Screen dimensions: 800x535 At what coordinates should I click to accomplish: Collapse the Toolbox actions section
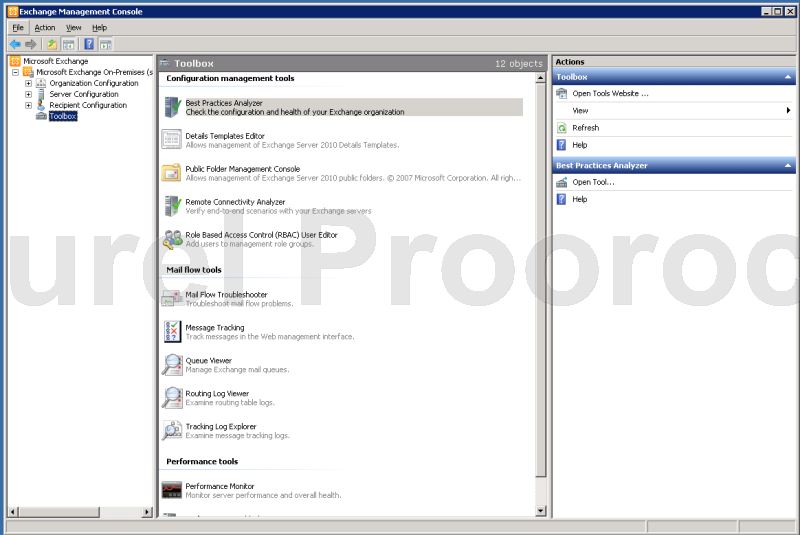tap(788, 77)
